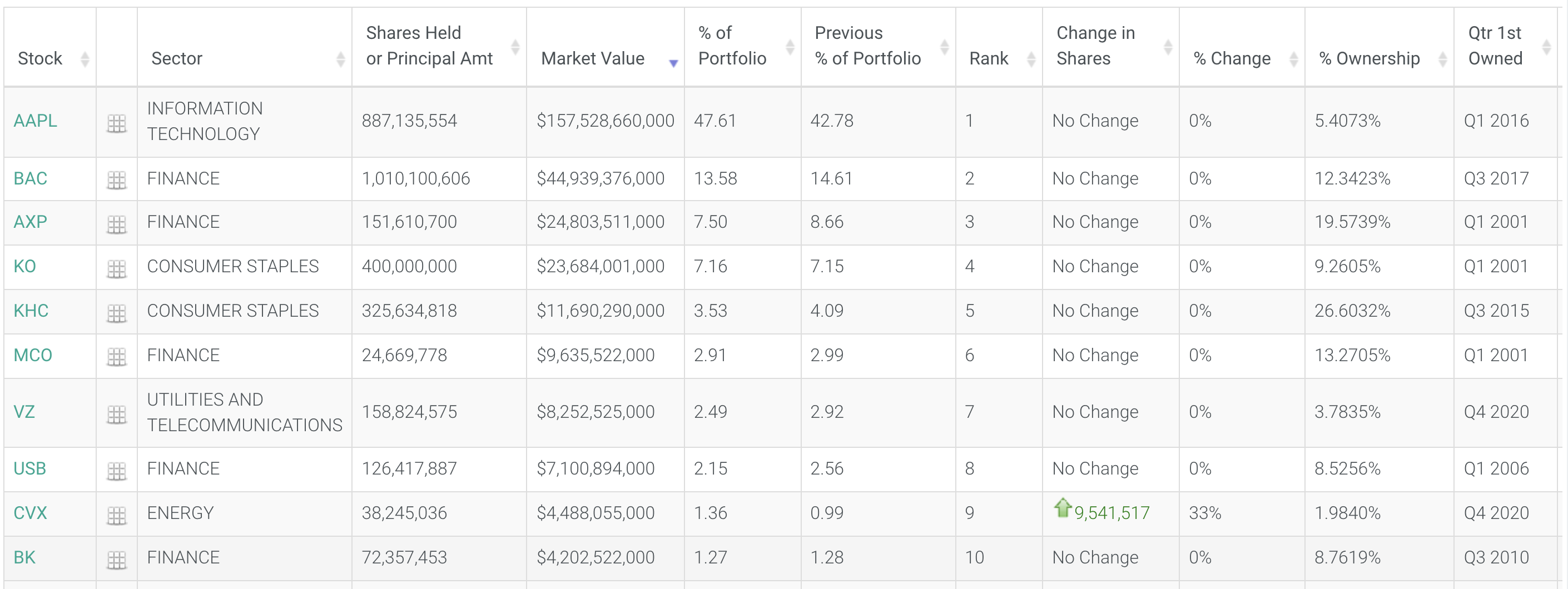The height and width of the screenshot is (589, 1568).
Task: Open the KHC stock link
Action: coord(31,310)
